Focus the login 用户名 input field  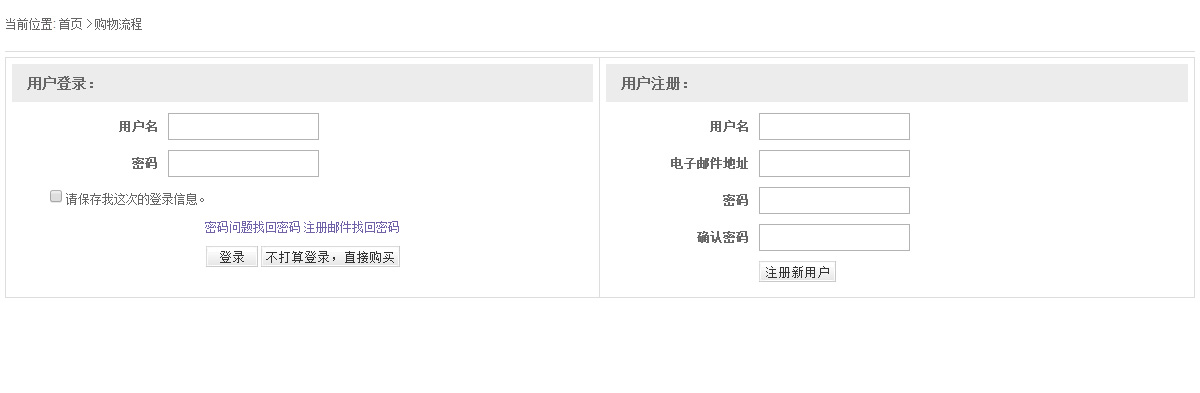(x=243, y=126)
